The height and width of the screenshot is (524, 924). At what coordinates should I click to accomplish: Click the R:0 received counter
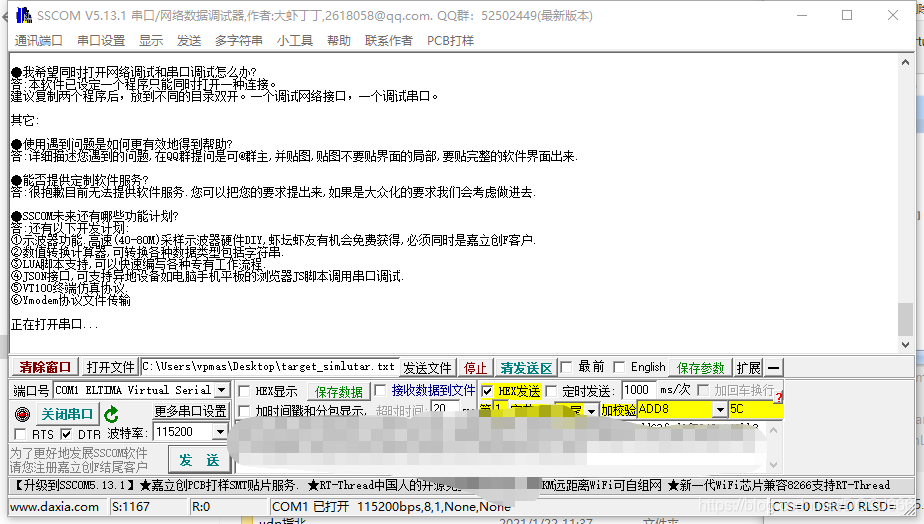click(201, 507)
